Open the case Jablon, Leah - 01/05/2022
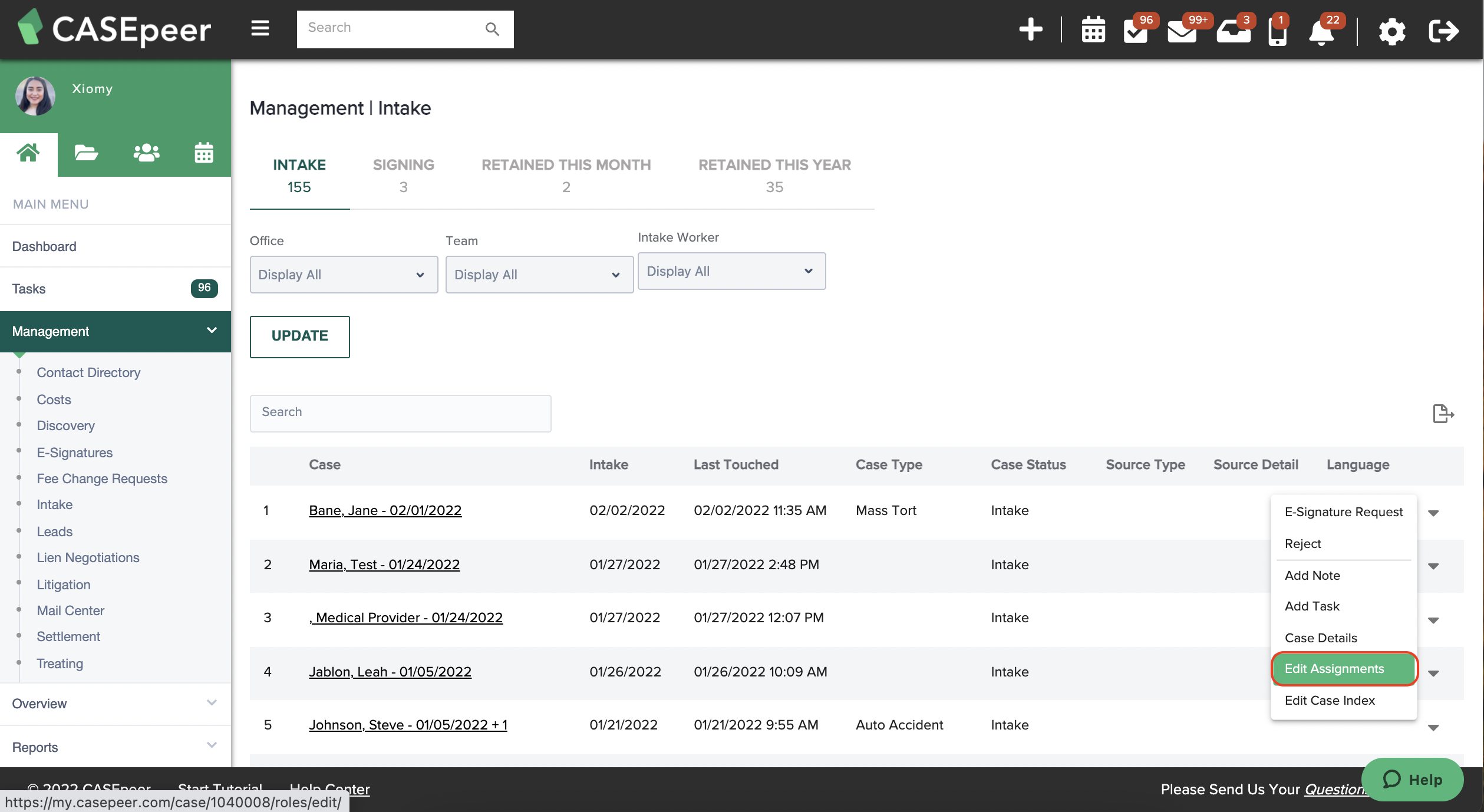 tap(390, 672)
